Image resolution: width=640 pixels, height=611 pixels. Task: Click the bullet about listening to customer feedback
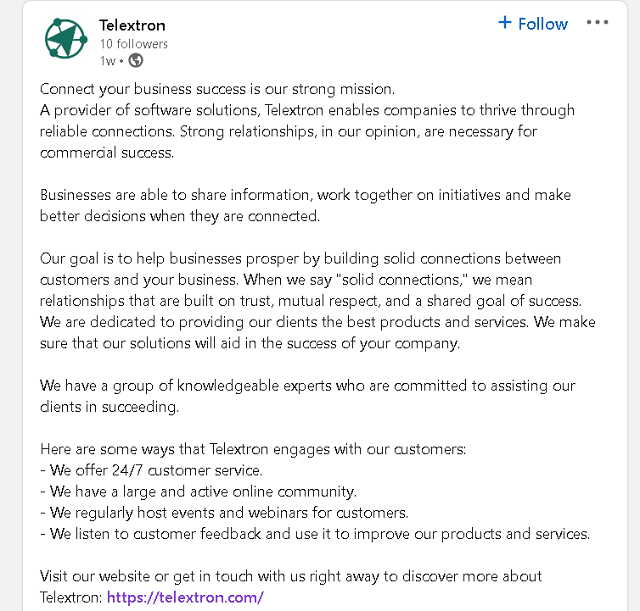pyautogui.click(x=315, y=534)
